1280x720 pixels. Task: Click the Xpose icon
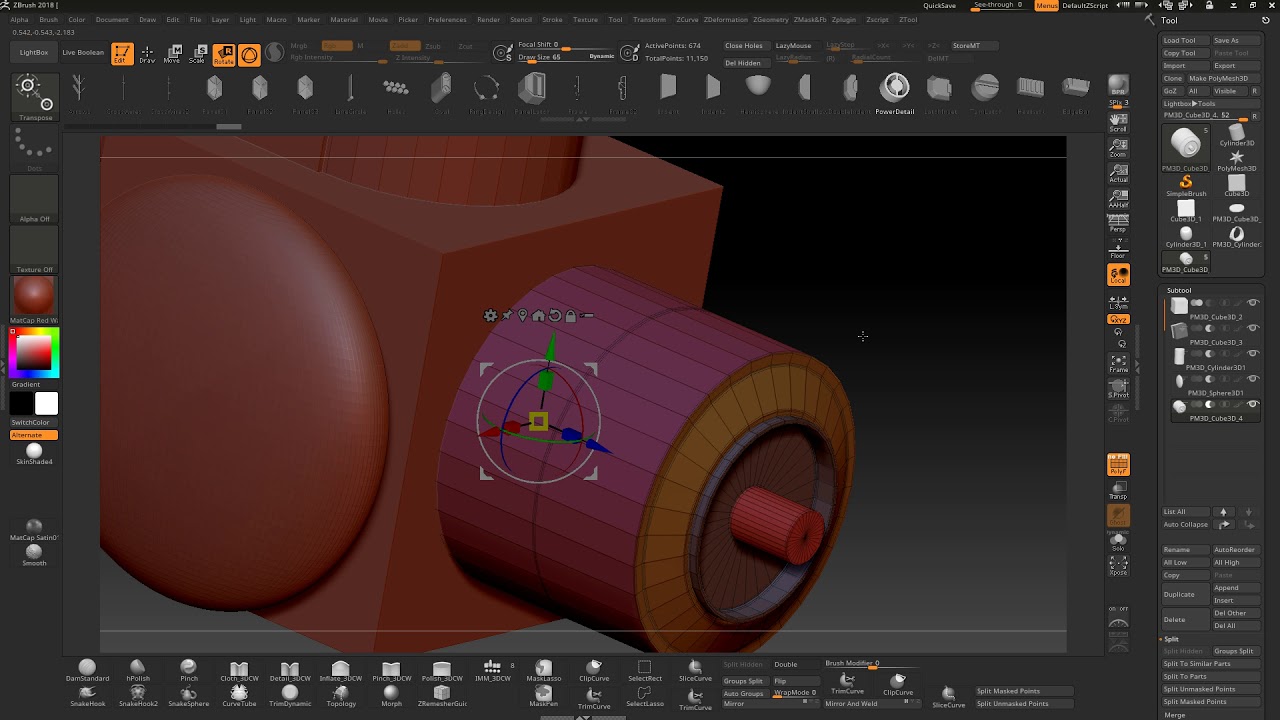pos(1118,566)
